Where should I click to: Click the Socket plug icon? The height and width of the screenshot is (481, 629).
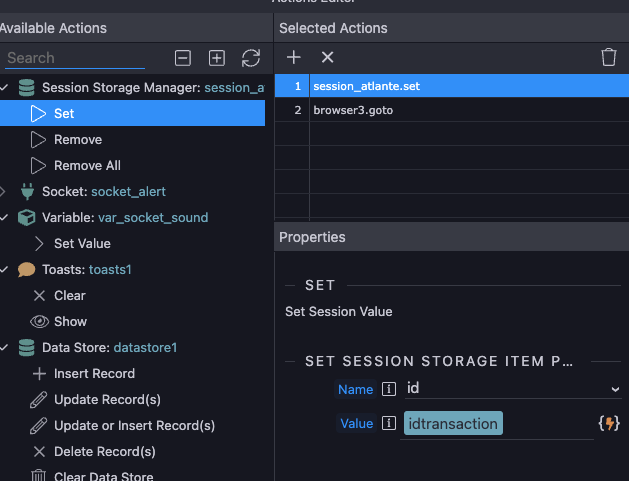click(x=27, y=191)
